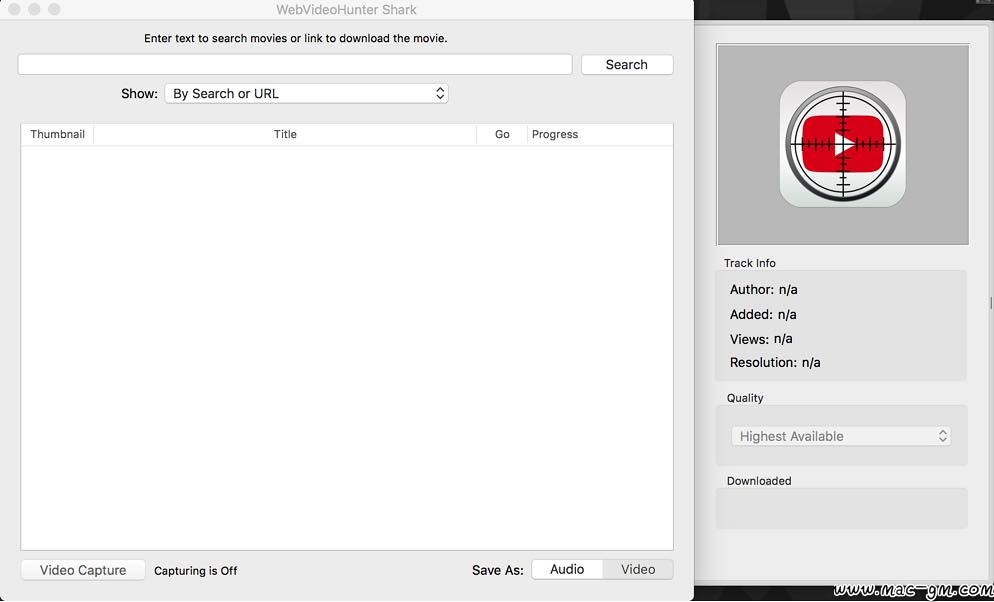Click the 'Save As:' label

pos(498,570)
